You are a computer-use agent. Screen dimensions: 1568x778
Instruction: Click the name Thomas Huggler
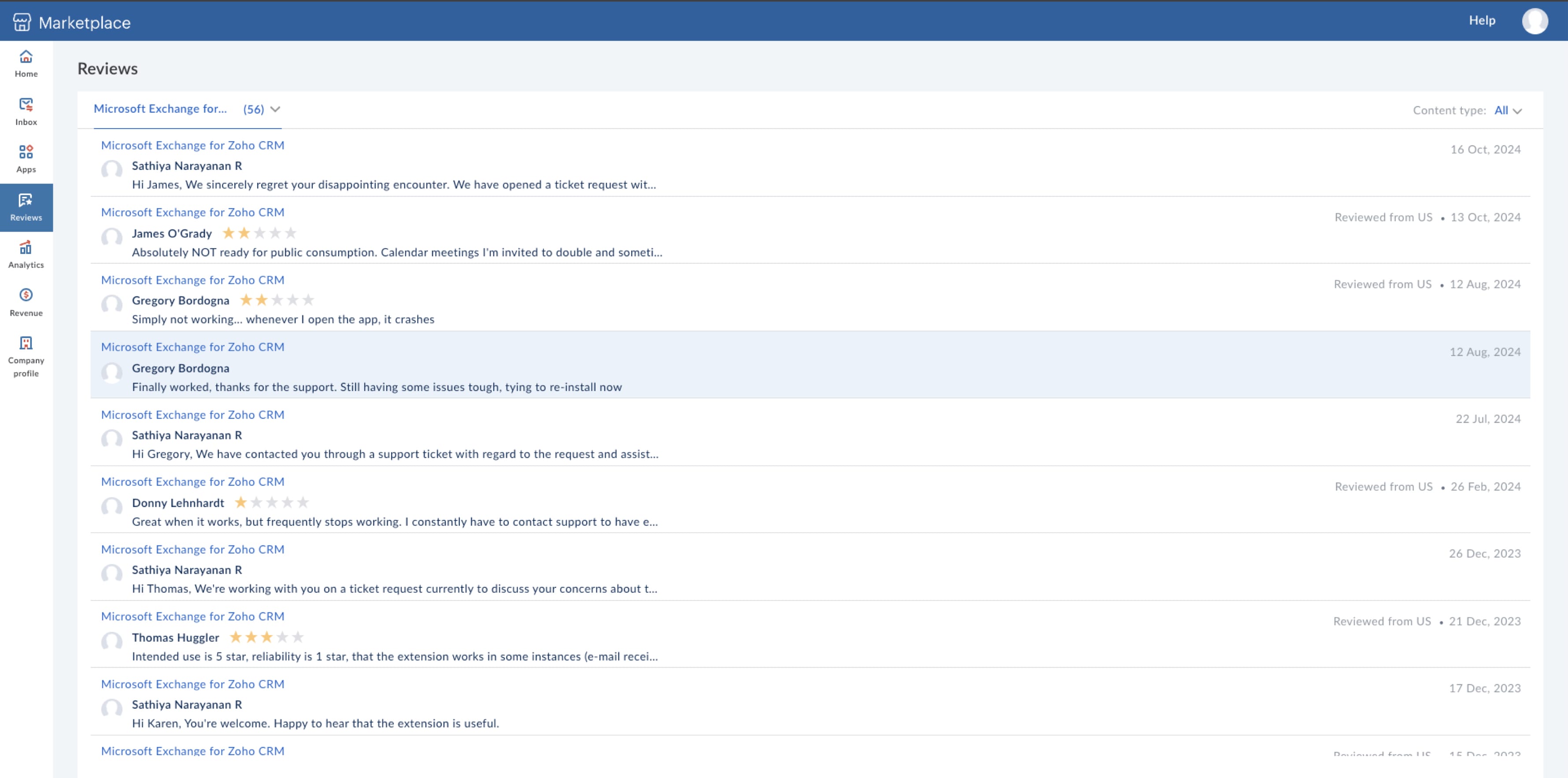pyautogui.click(x=175, y=638)
